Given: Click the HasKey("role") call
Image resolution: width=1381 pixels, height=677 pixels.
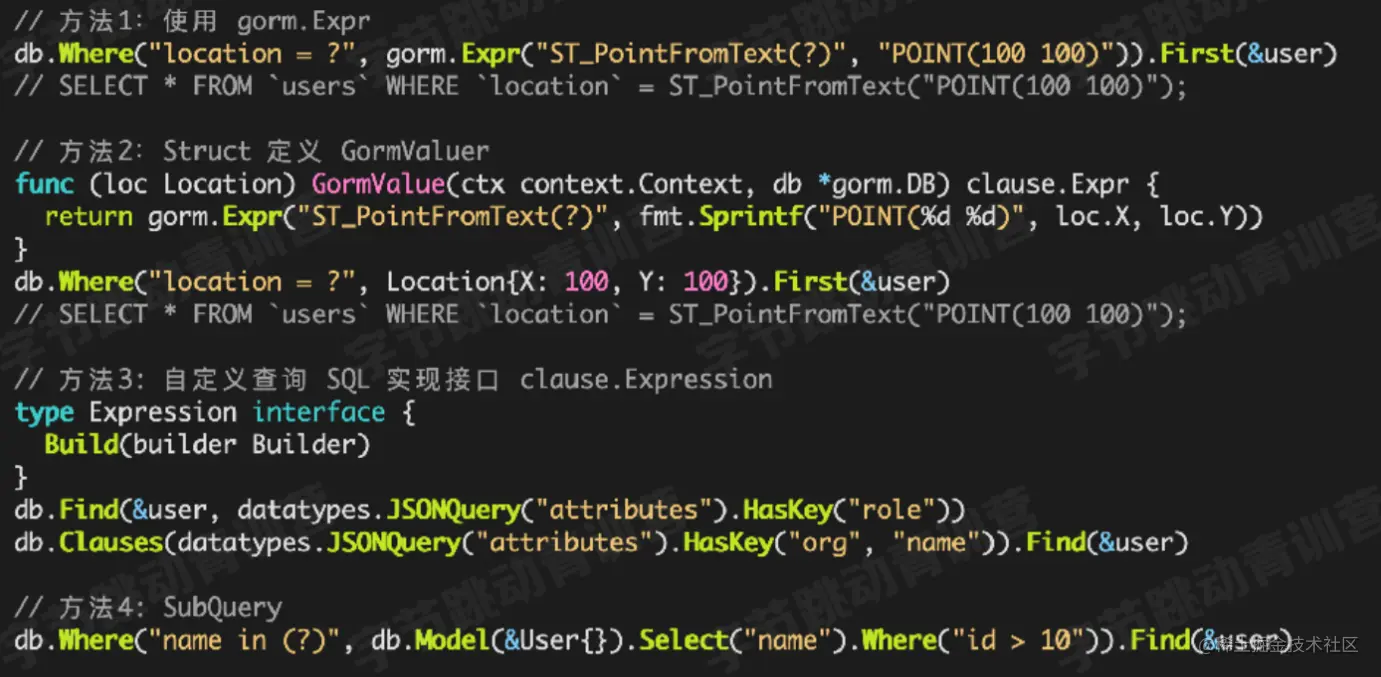Looking at the screenshot, I should [x=845, y=510].
